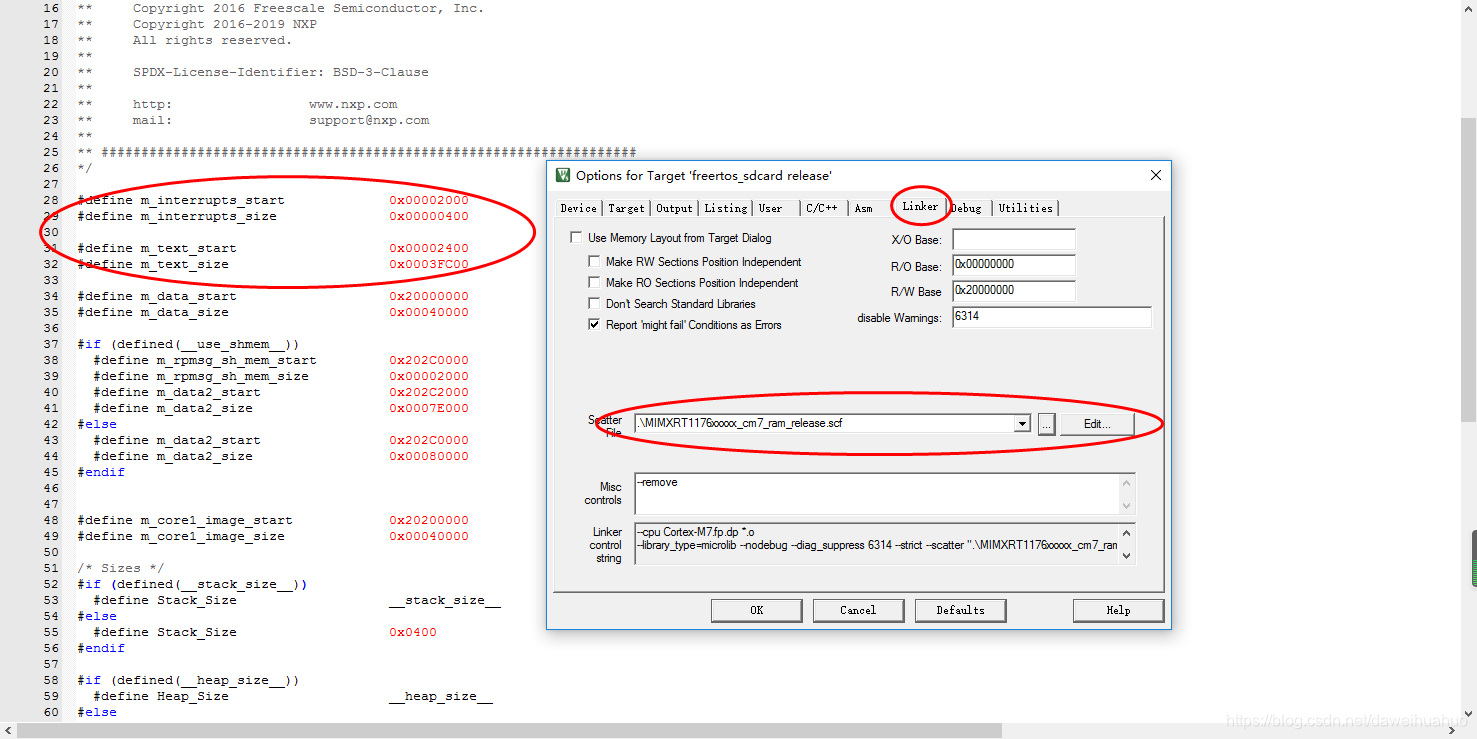This screenshot has width=1477, height=739.
Task: Click value 0x0007E000 on line 41
Action: [429, 408]
